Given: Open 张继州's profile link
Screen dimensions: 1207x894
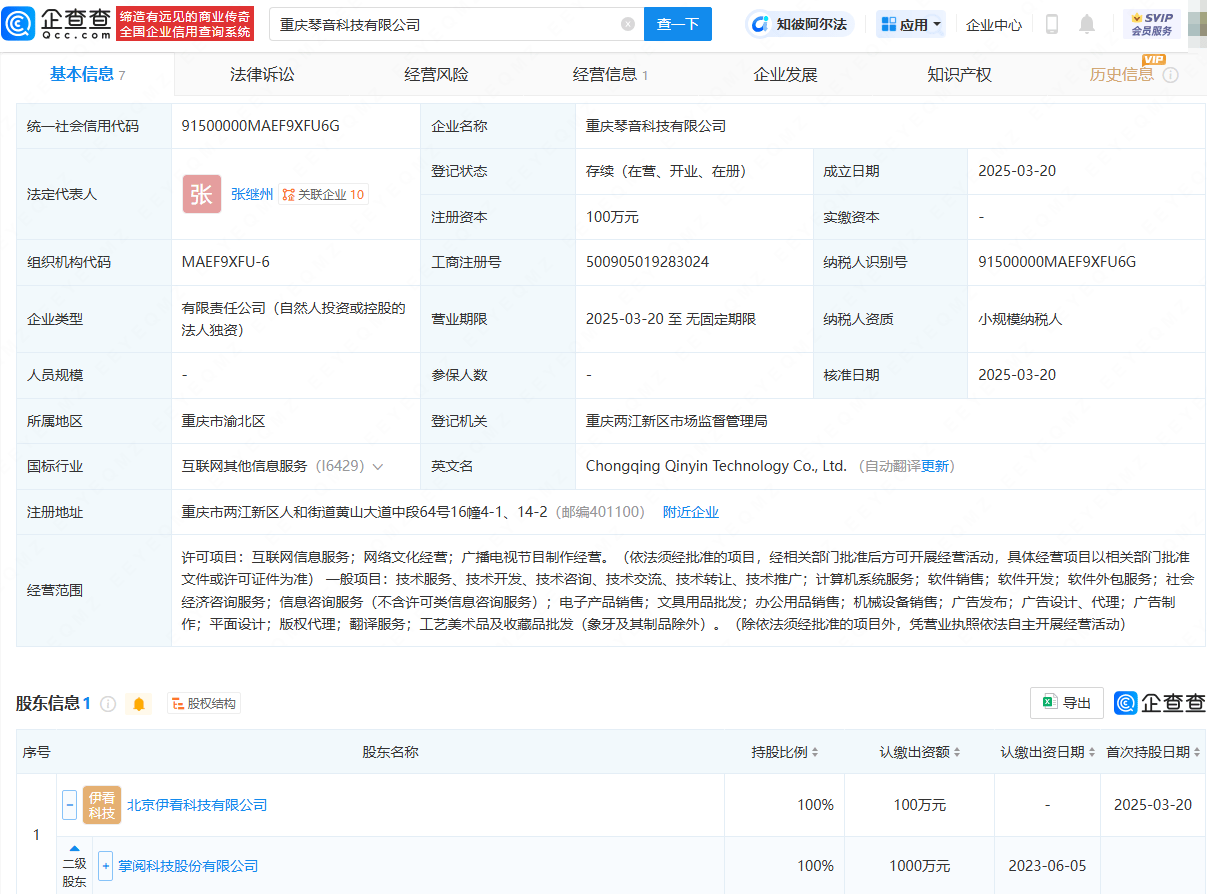Looking at the screenshot, I should tap(252, 194).
